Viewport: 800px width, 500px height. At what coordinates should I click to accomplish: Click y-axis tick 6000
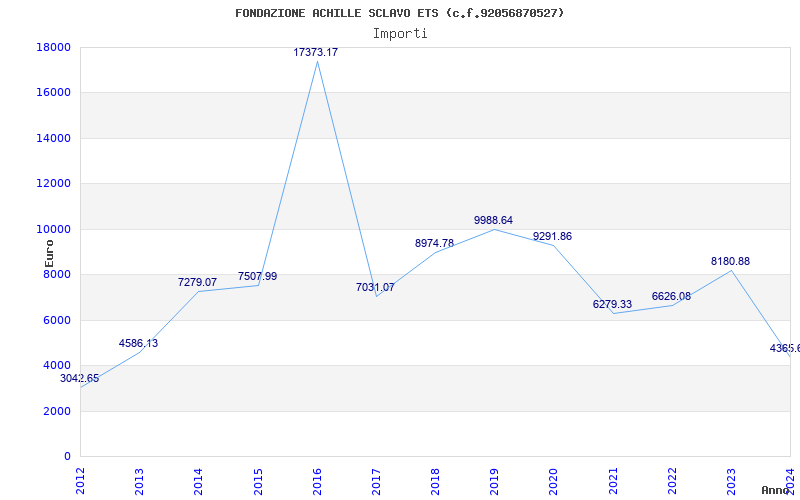pos(56,320)
